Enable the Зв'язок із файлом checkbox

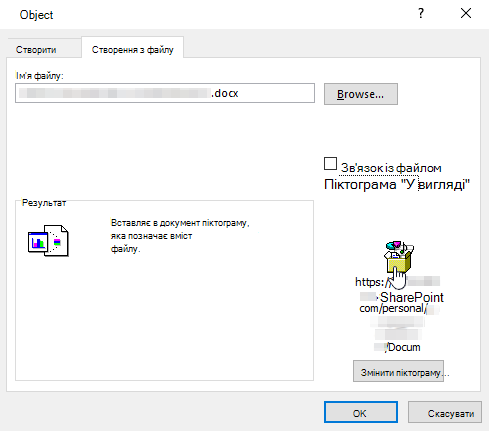point(330,164)
